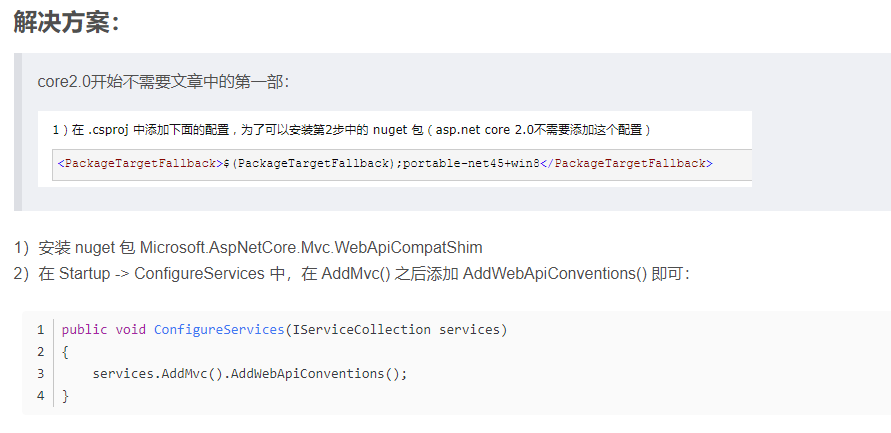Viewport: 891px width, 433px height.
Task: Open the embedded .csproj configuration screenshot image
Action: pyautogui.click(x=400, y=148)
